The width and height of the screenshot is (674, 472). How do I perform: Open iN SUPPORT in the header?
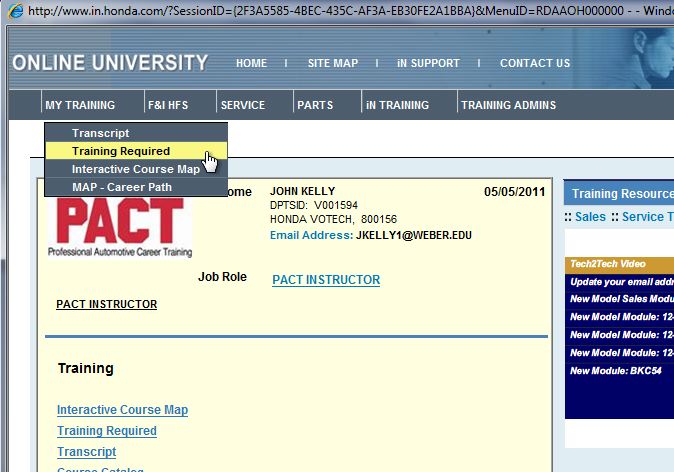point(428,63)
